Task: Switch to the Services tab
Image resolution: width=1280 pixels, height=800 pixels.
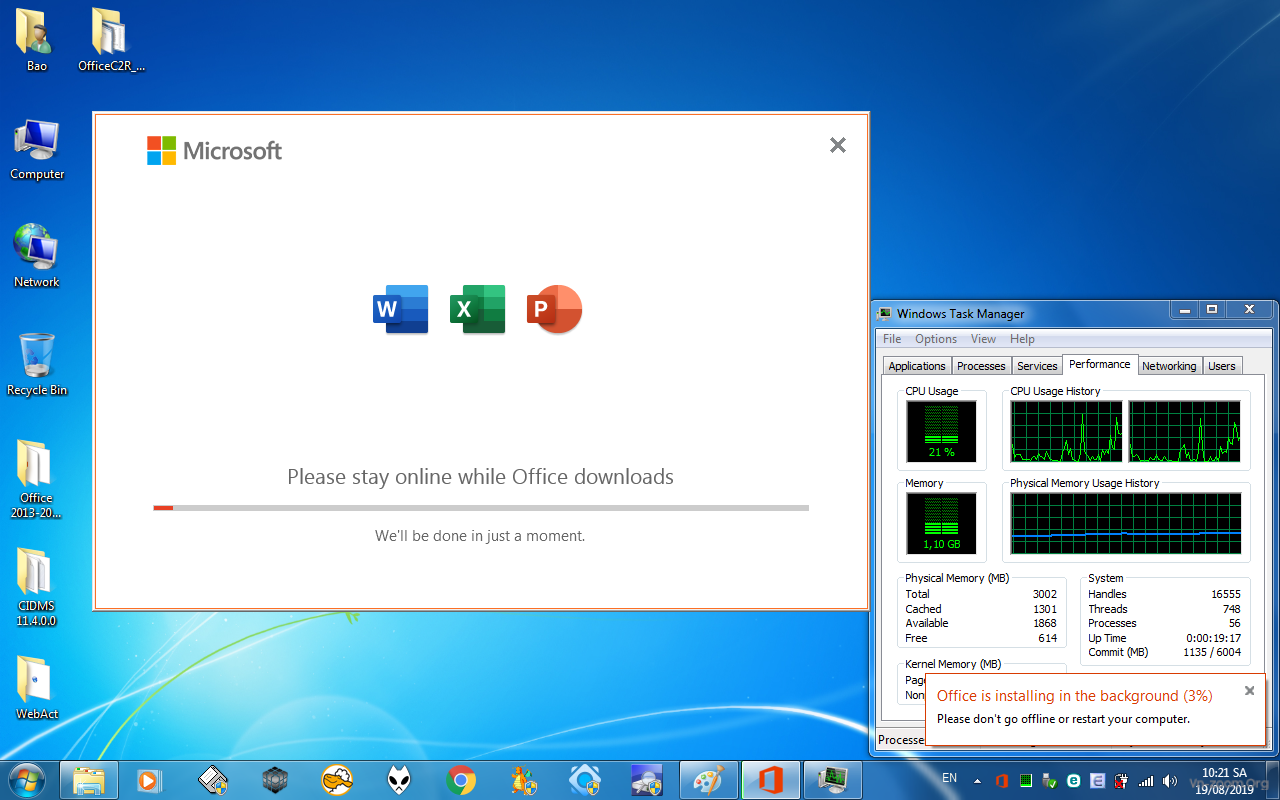Action: 1037,366
